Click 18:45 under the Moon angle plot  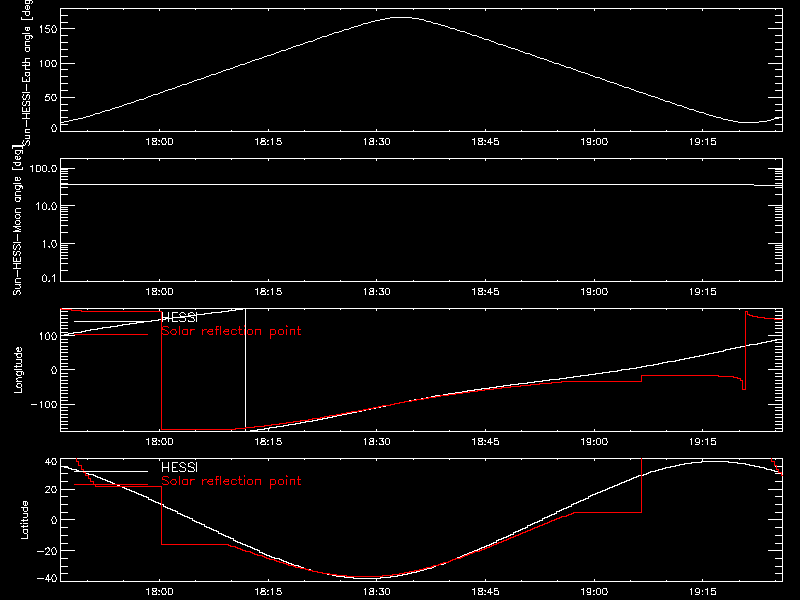click(x=485, y=292)
